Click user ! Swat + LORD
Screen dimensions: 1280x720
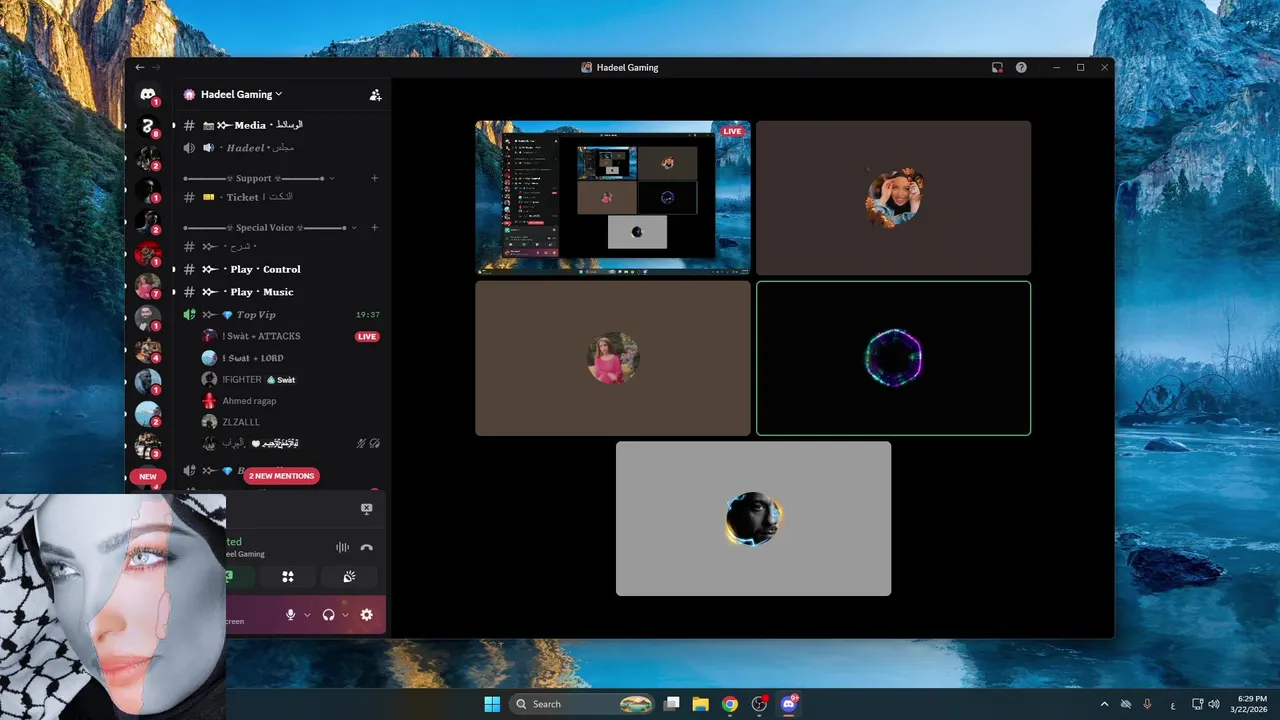click(x=253, y=358)
